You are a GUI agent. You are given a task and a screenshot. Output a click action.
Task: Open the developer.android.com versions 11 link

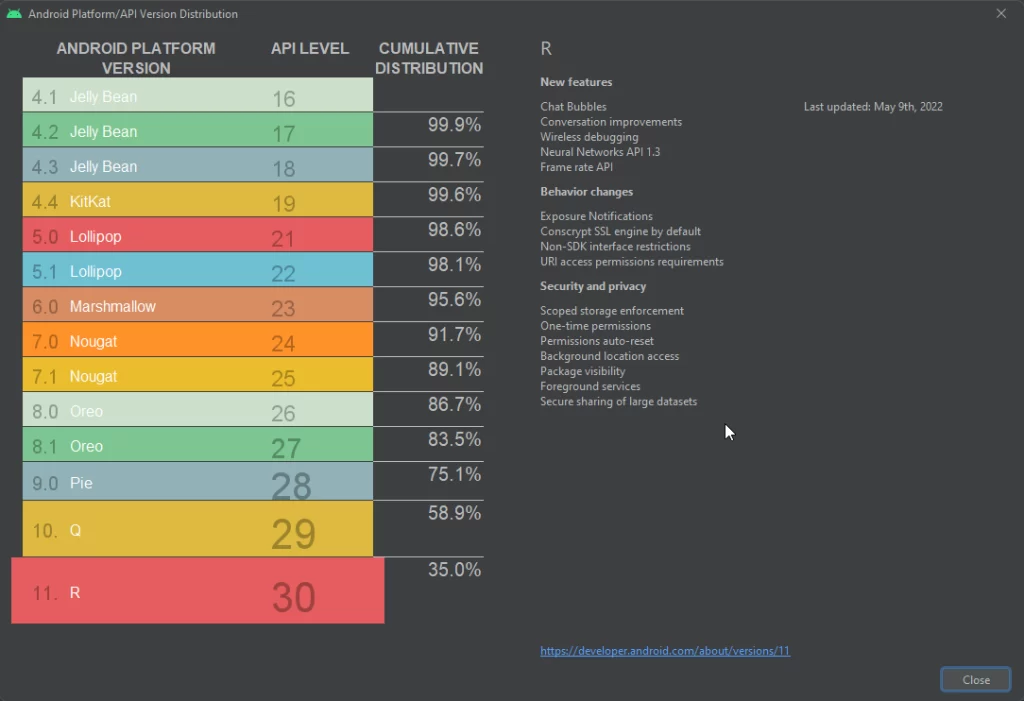tap(665, 650)
